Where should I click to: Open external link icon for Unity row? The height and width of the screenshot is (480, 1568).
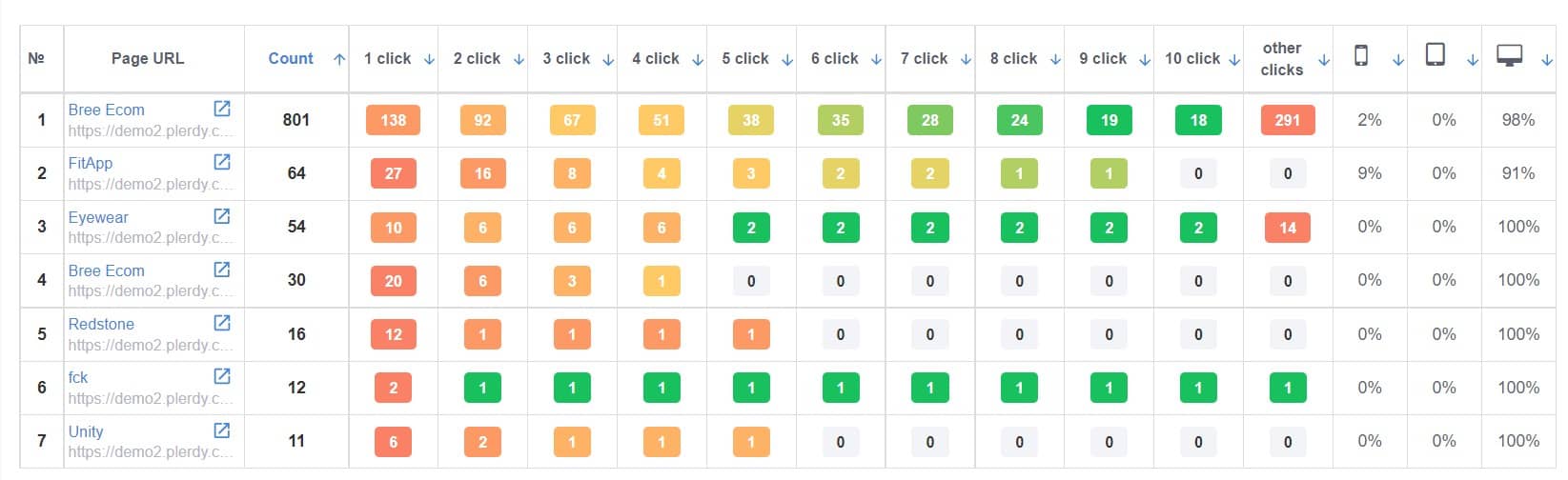pyautogui.click(x=222, y=430)
